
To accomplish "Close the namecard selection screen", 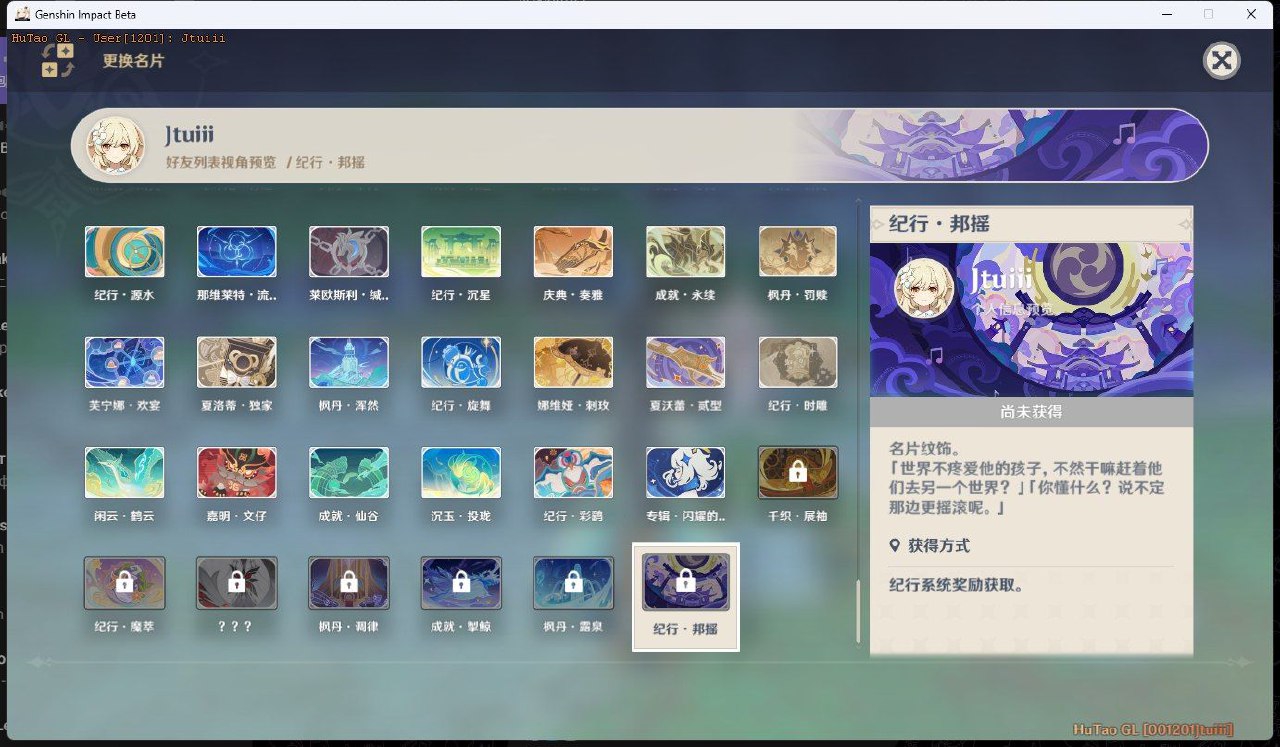I will 1221,61.
